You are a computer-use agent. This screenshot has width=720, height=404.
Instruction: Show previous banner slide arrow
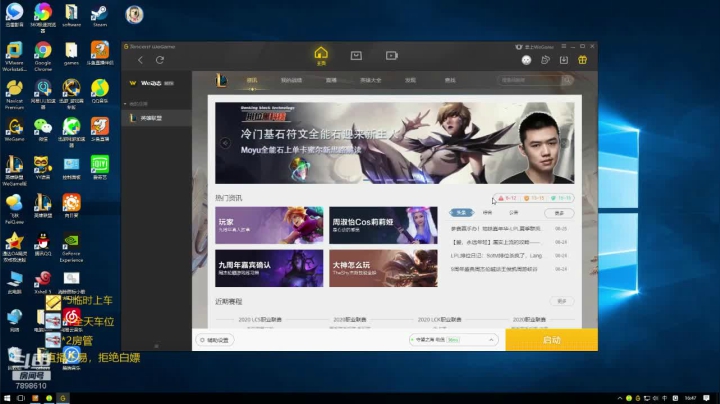225,143
